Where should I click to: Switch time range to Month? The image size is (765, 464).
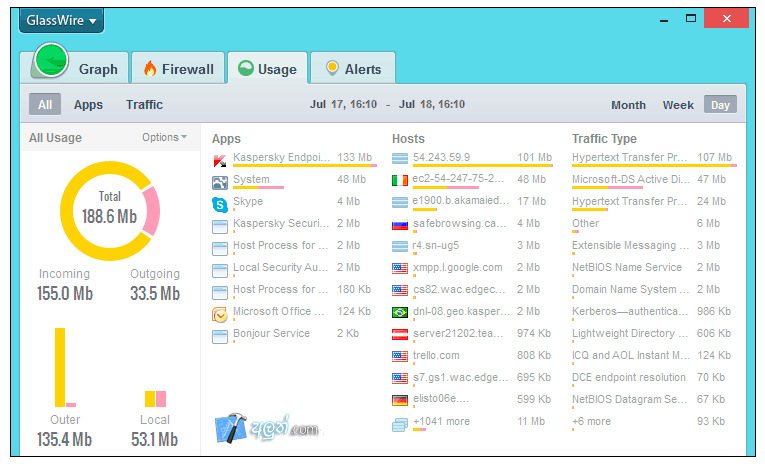point(628,105)
